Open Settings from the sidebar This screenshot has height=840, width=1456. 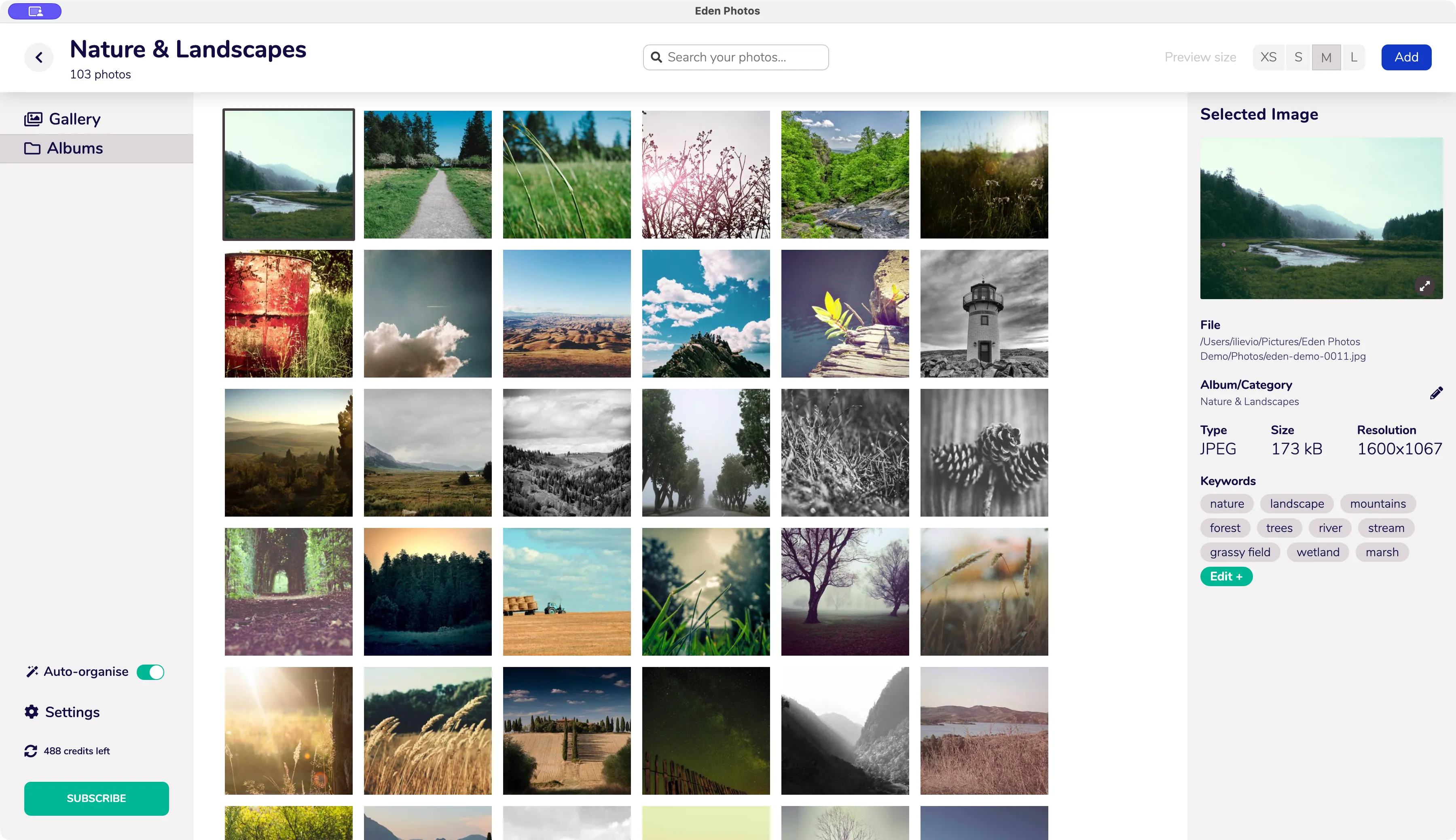[x=62, y=712]
